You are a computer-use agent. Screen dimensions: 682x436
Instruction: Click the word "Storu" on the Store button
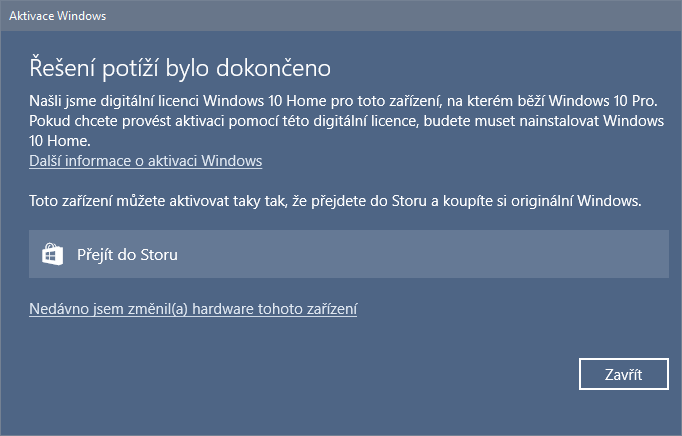[x=158, y=254]
